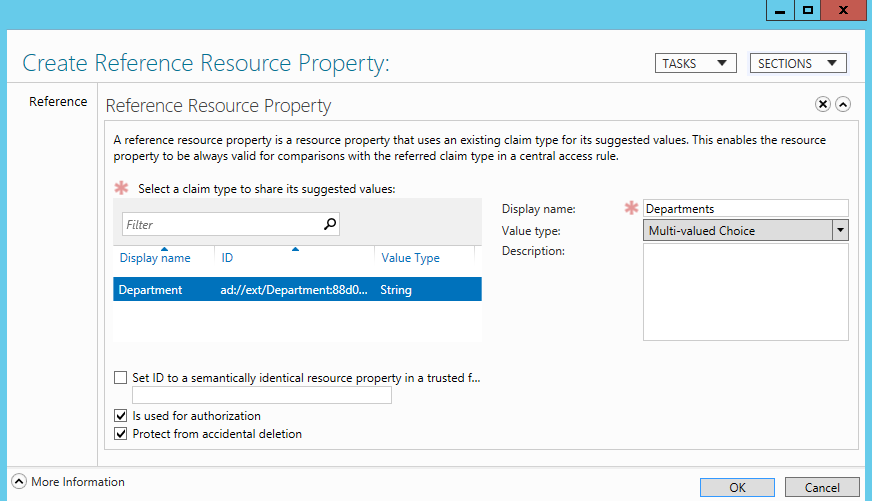
Task: Sort by Display name column header
Action: pos(155,258)
